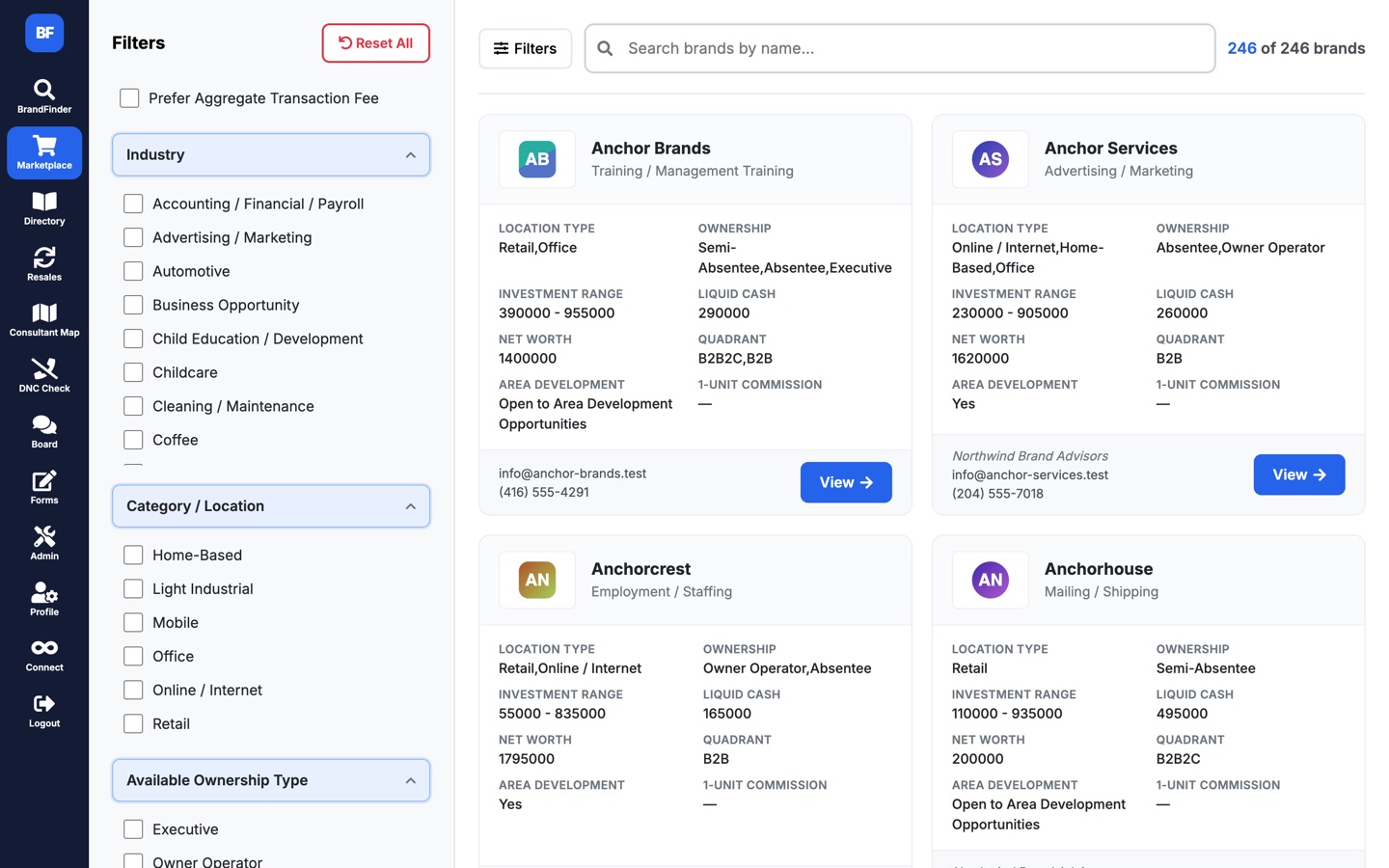Focus the brand name search field
This screenshot has width=1389, height=868.
click(900, 48)
